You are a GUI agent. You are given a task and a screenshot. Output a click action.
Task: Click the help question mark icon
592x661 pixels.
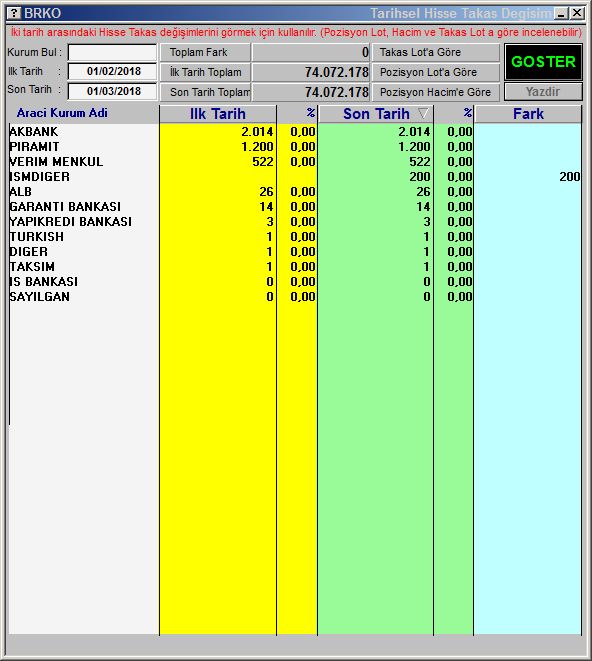pyautogui.click(x=14, y=13)
